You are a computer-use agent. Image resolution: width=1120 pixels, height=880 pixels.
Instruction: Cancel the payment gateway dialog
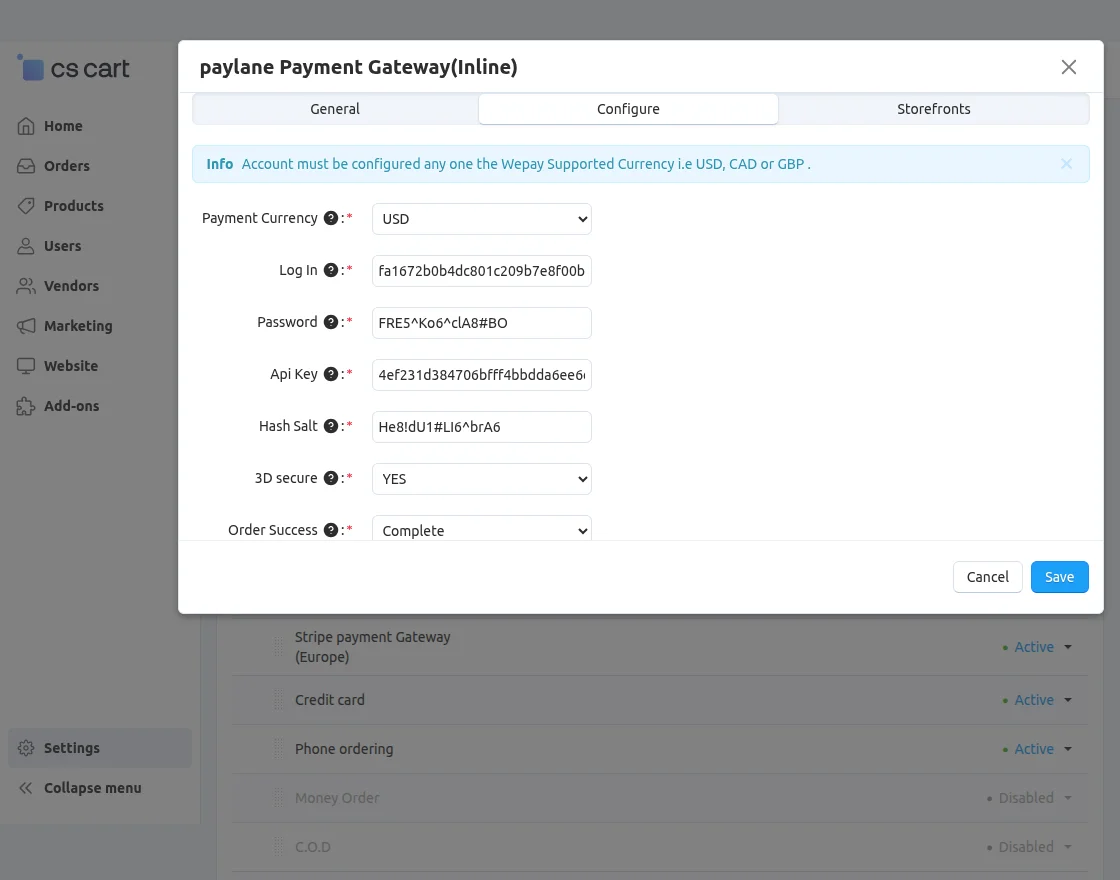point(988,577)
